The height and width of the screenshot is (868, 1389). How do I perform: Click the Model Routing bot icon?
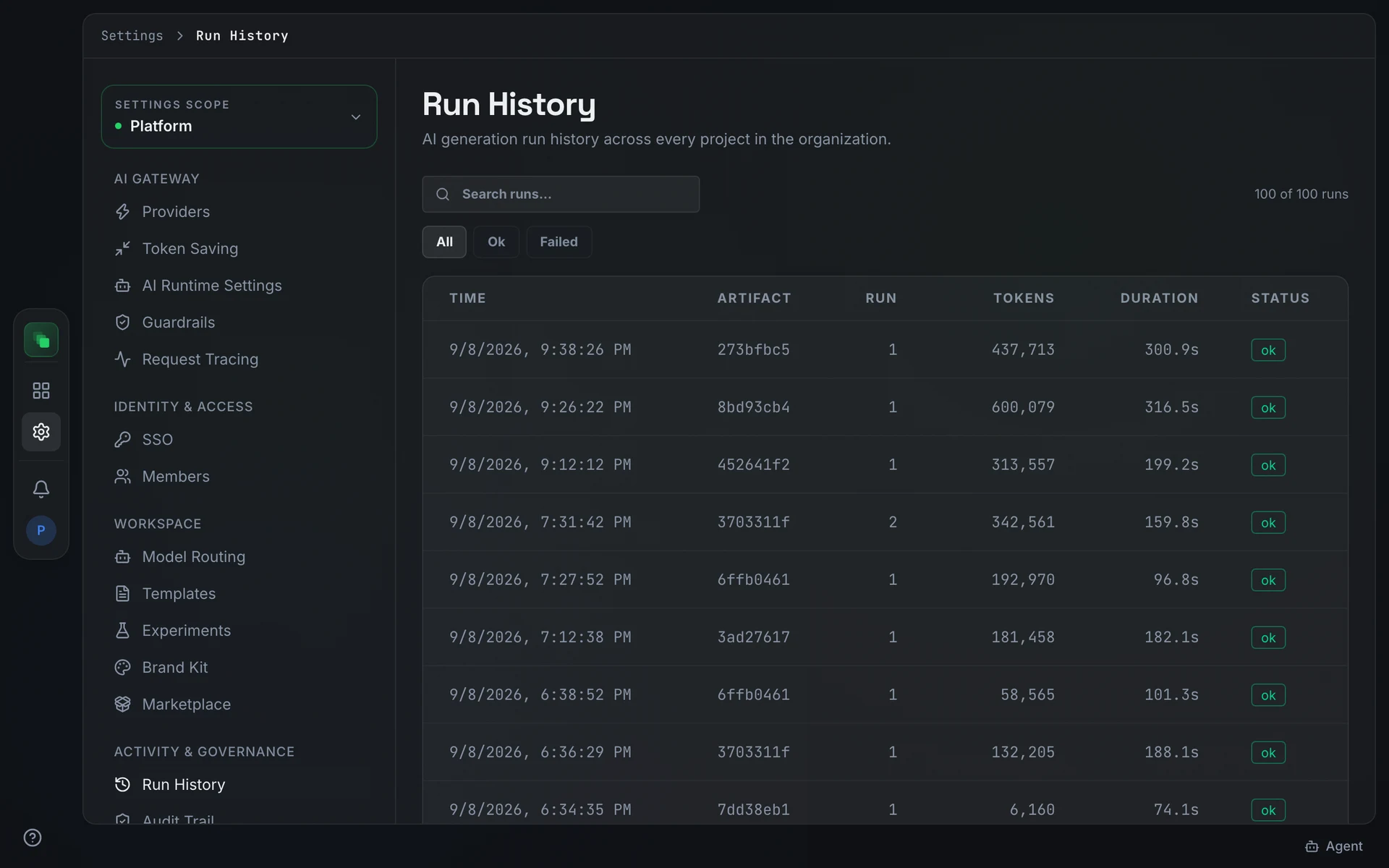(123, 557)
